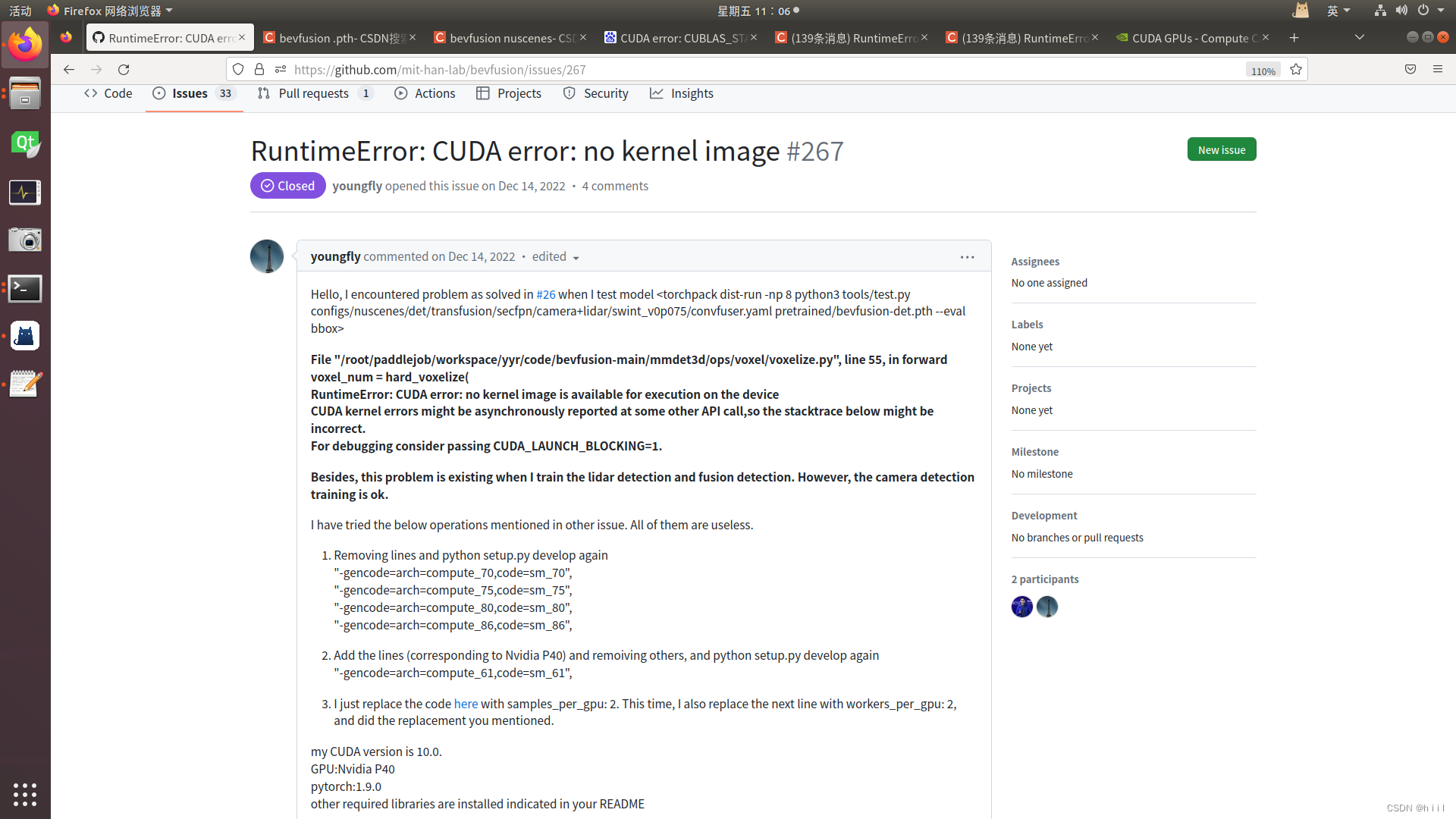Go back with the browser back arrow

point(69,70)
